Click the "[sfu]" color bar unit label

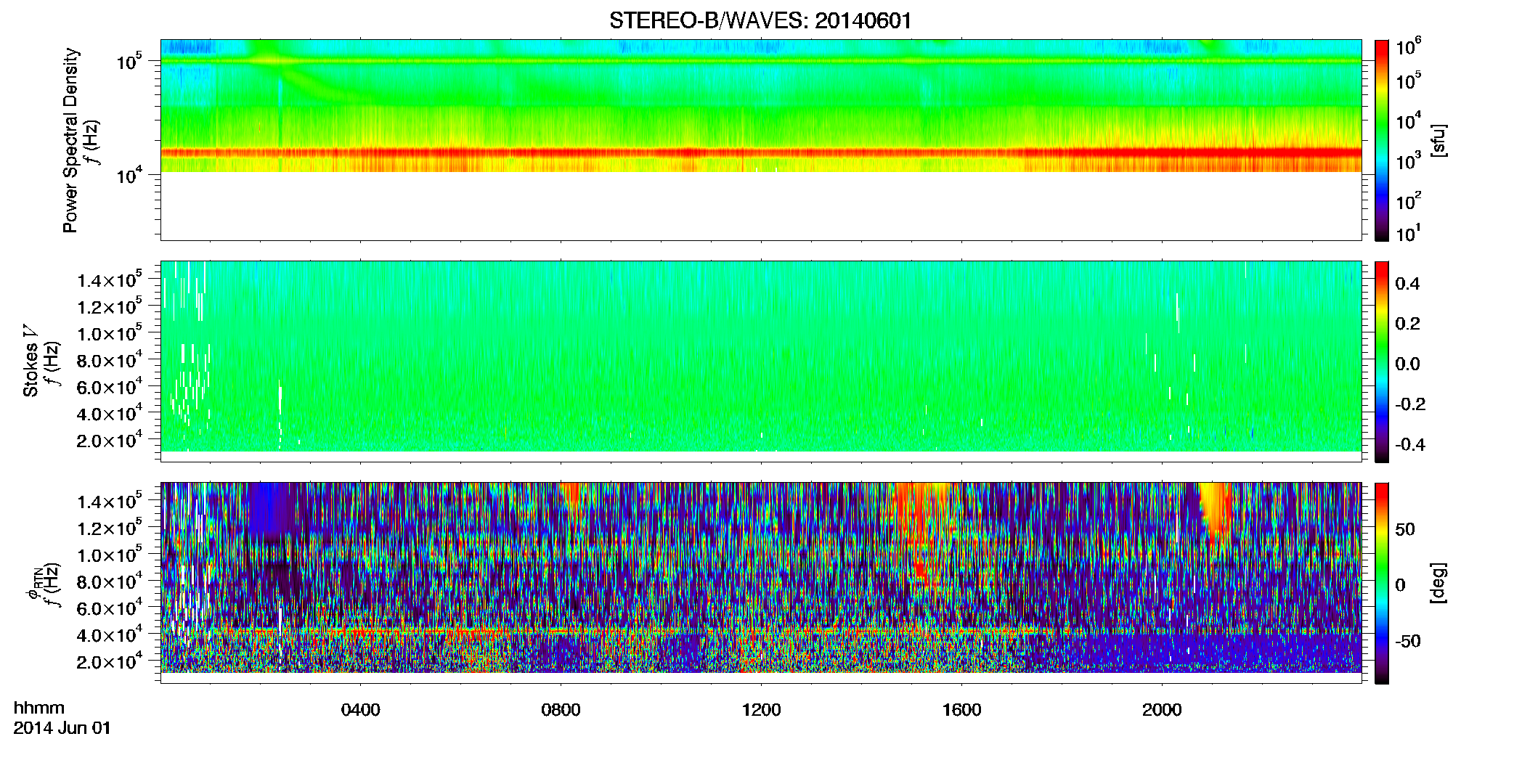pyautogui.click(x=1438, y=140)
